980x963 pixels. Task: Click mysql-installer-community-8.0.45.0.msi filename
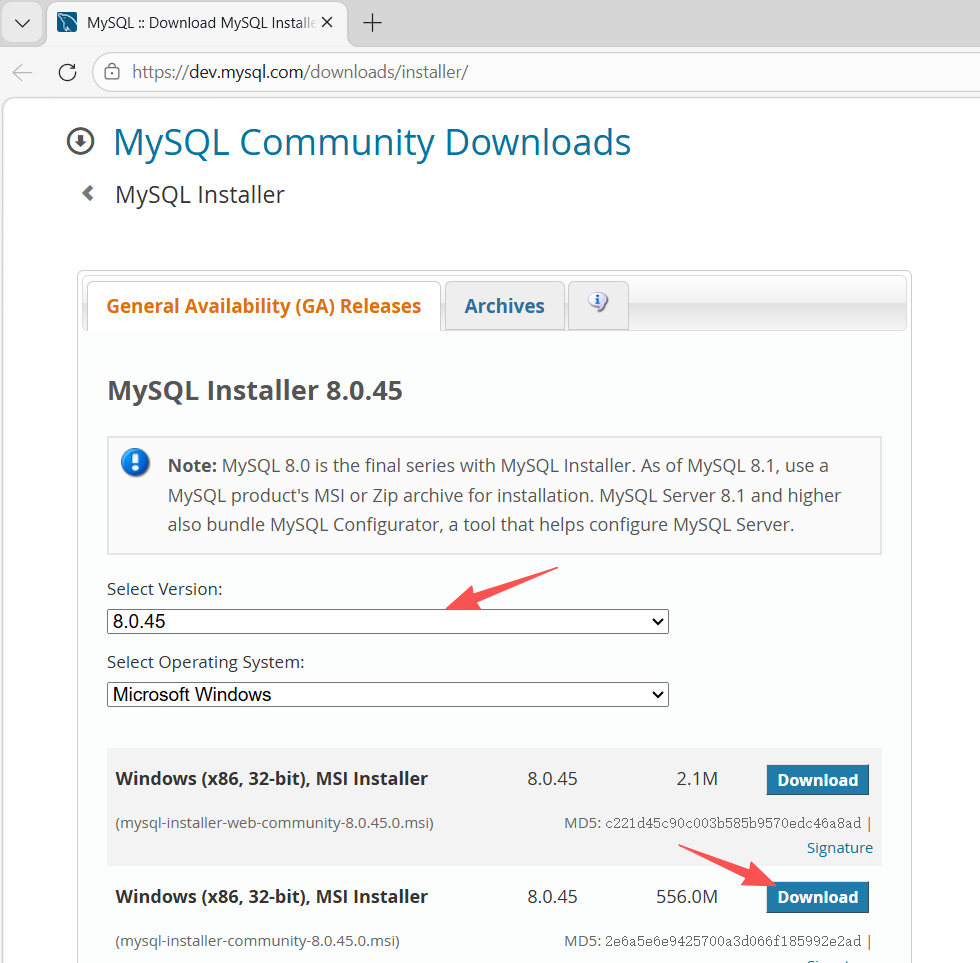(258, 941)
